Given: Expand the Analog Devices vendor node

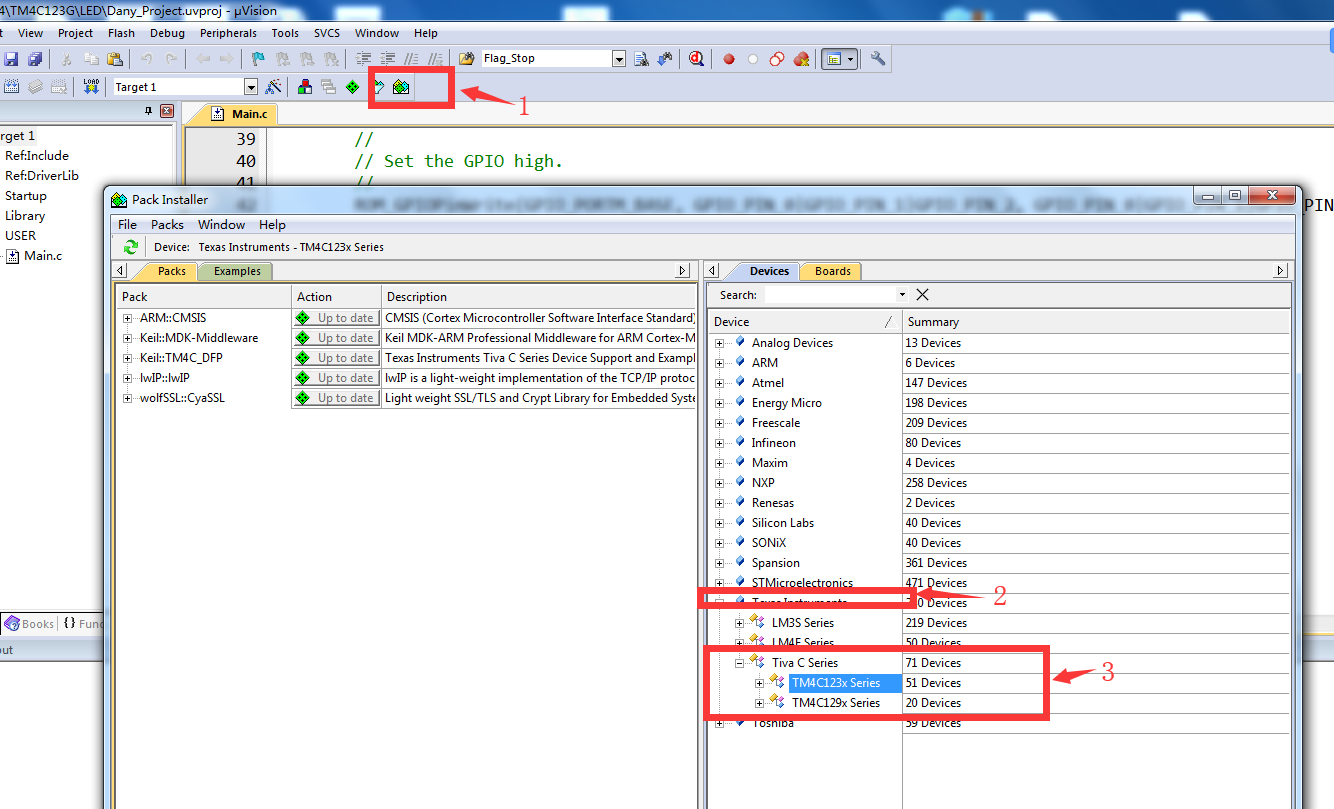Looking at the screenshot, I should pos(720,343).
